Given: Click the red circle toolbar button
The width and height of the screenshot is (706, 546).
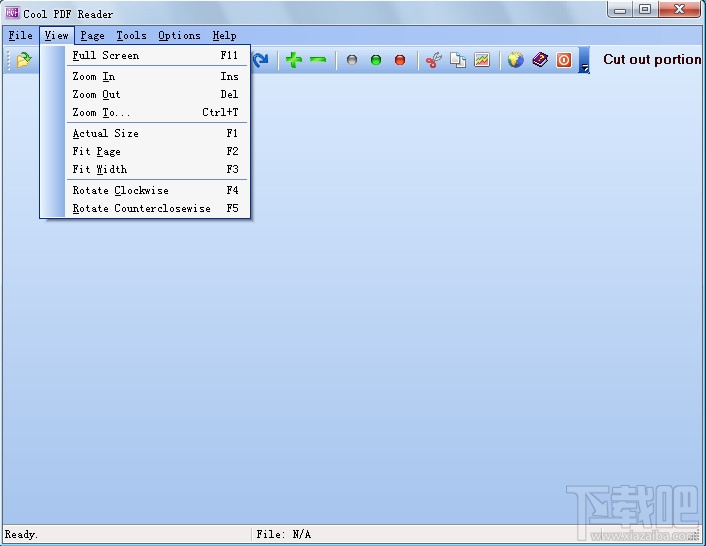Looking at the screenshot, I should point(400,60).
